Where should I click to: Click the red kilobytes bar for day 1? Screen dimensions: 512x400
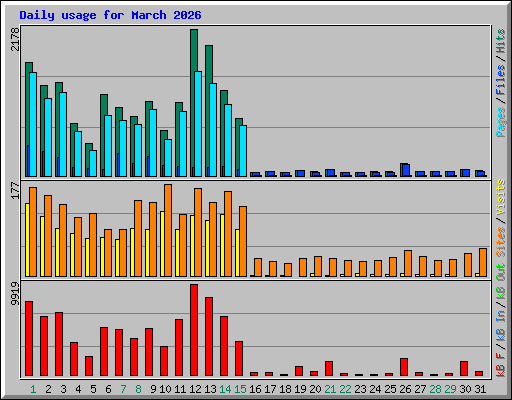coord(29,339)
